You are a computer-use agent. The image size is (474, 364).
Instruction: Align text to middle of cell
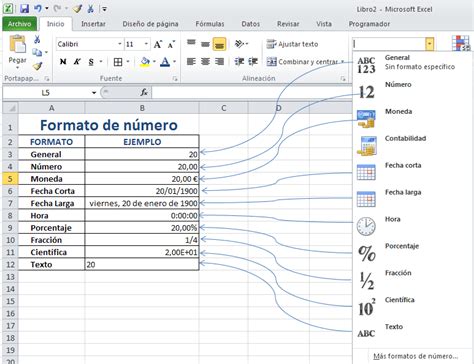(x=205, y=44)
